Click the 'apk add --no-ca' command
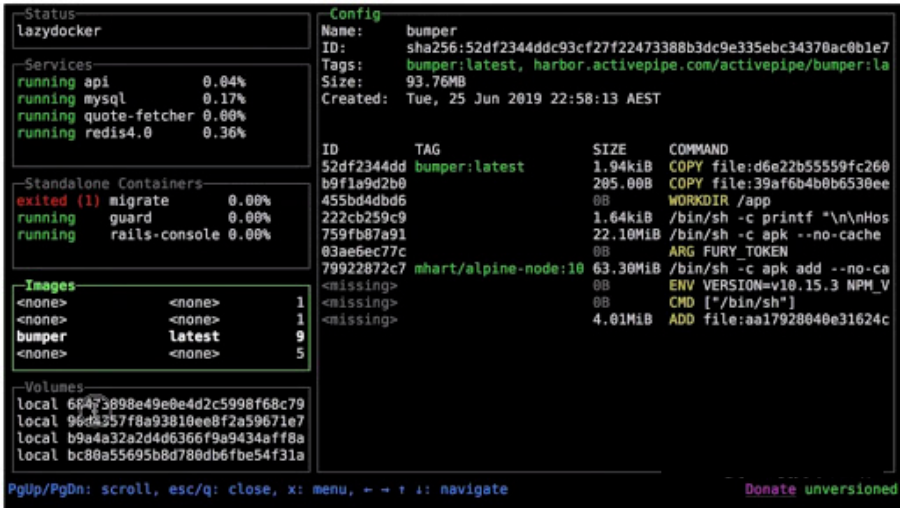This screenshot has height=508, width=900. pyautogui.click(x=779, y=269)
